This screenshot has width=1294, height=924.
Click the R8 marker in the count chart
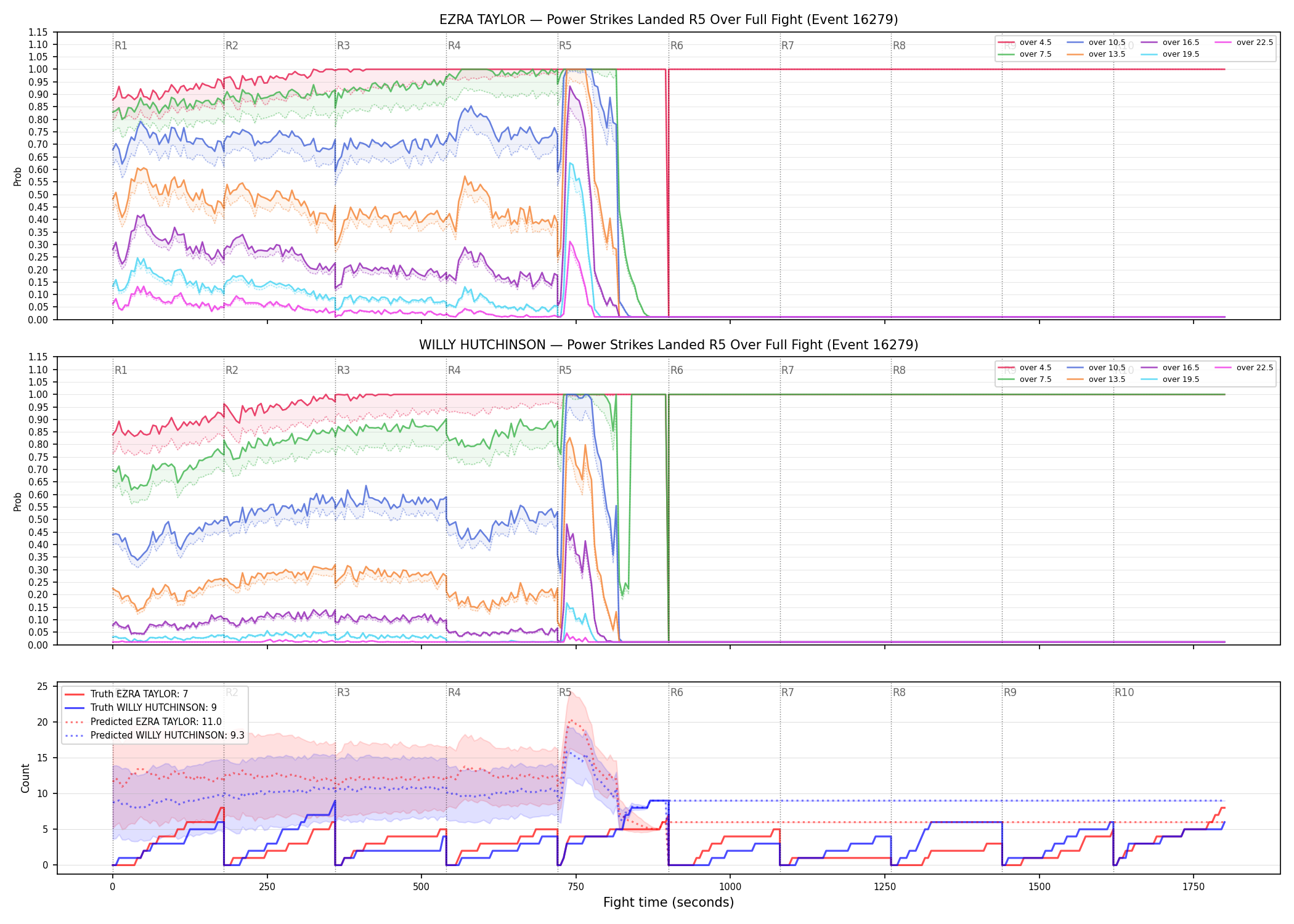pos(899,692)
